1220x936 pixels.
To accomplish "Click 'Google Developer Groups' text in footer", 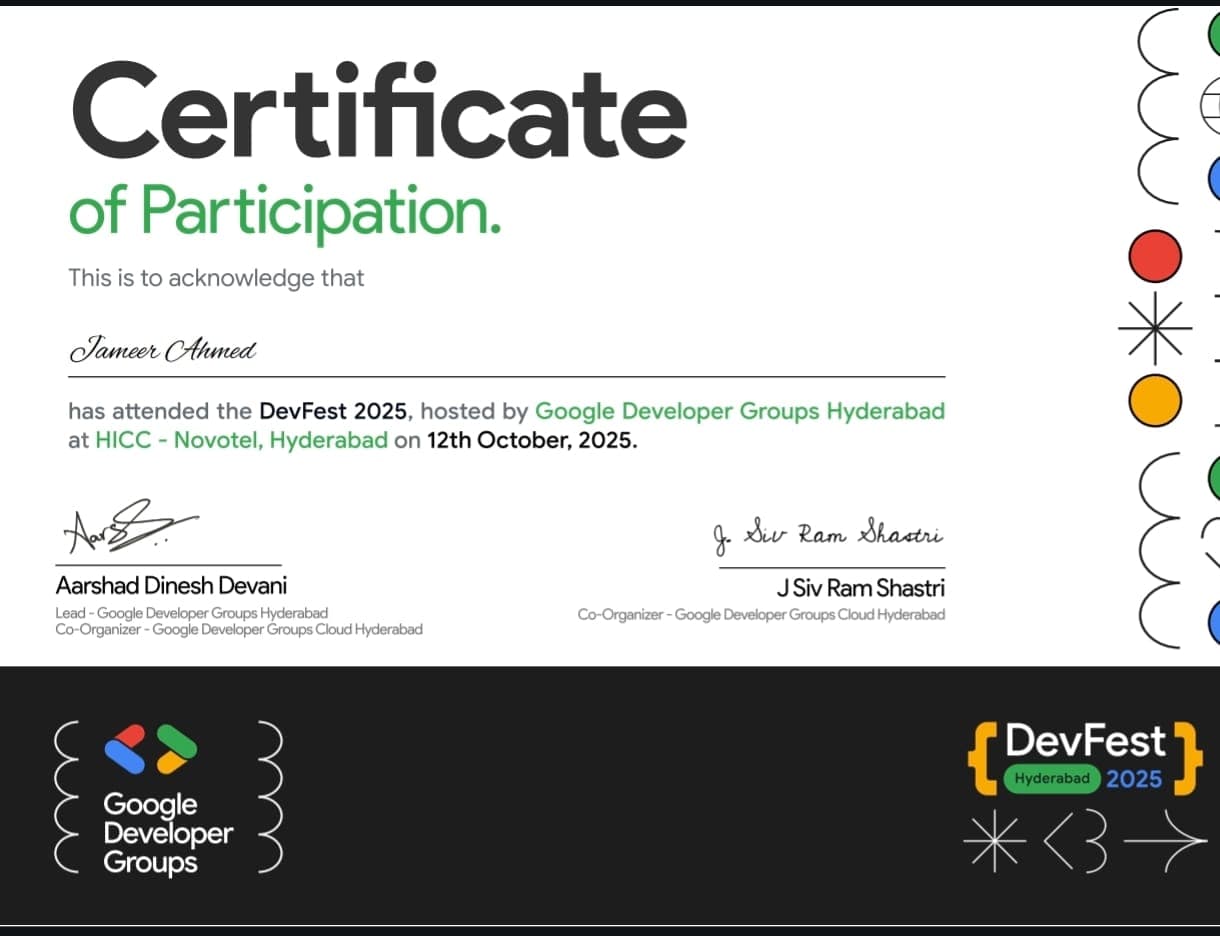I will (168, 833).
